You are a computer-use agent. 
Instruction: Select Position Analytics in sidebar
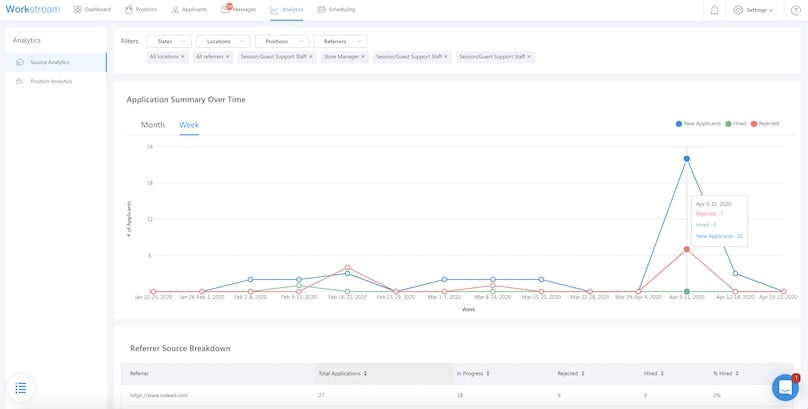[x=51, y=81]
